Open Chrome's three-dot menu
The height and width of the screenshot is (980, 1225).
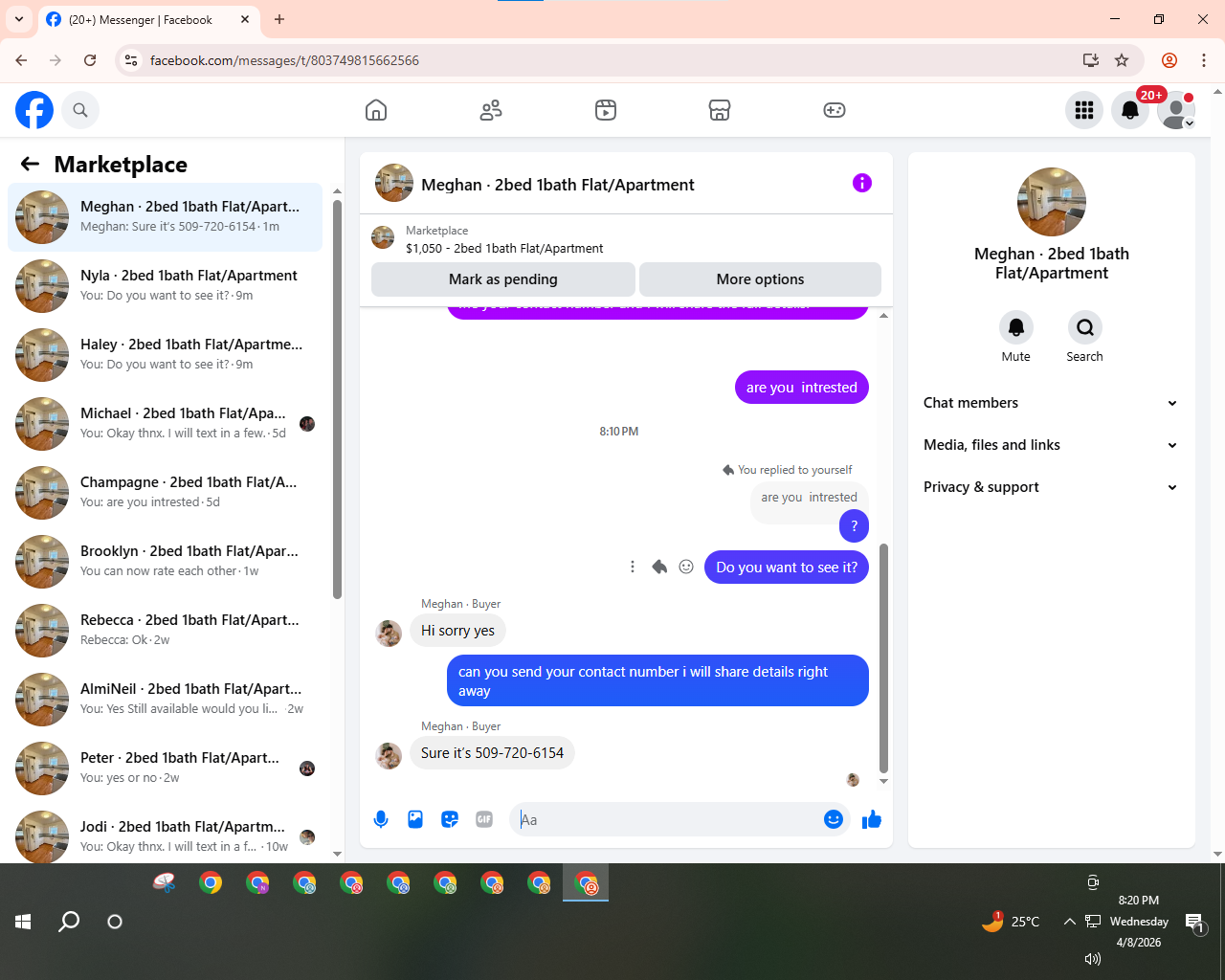pos(1204,60)
